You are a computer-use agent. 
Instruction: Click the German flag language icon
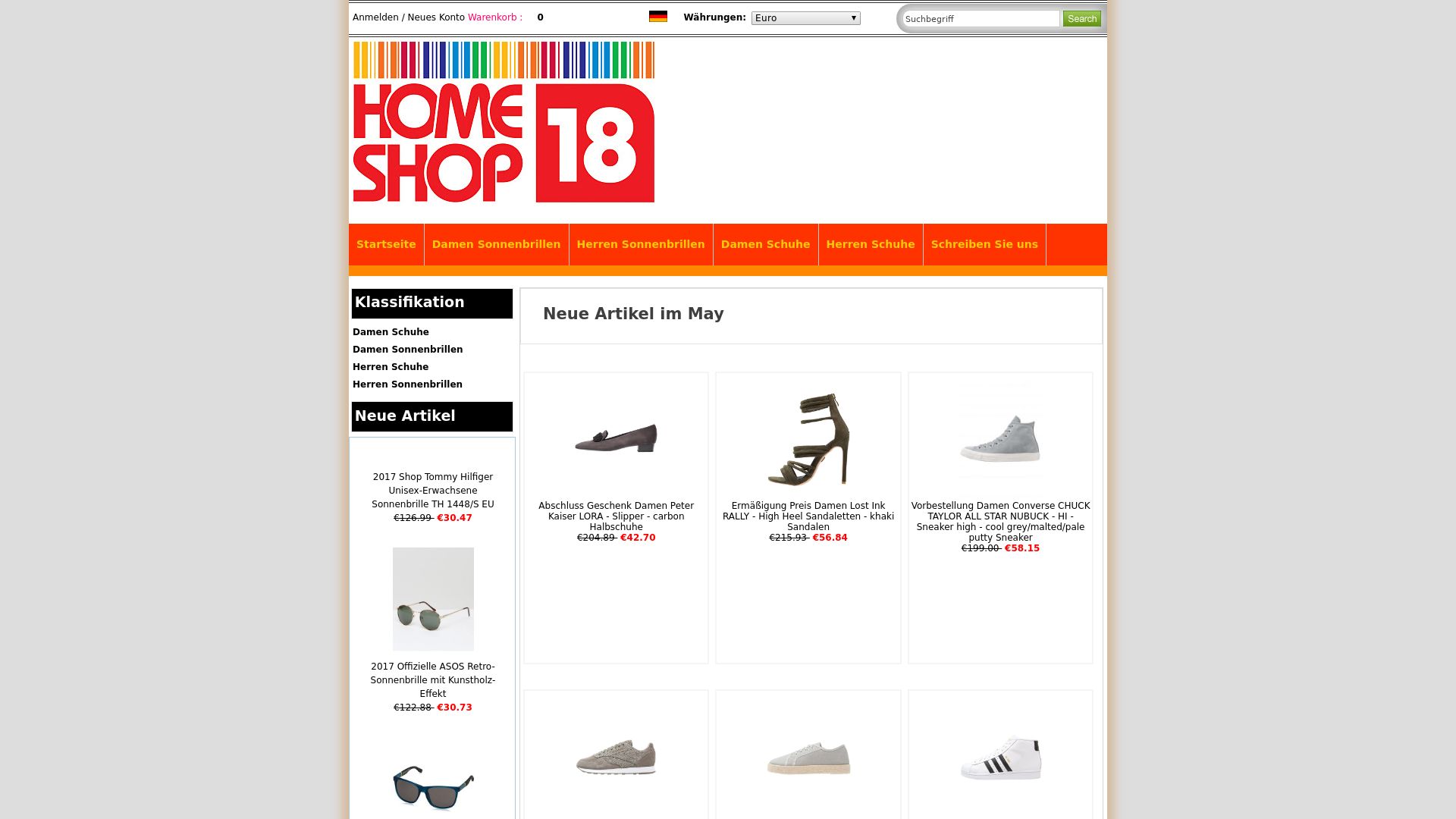[x=658, y=17]
